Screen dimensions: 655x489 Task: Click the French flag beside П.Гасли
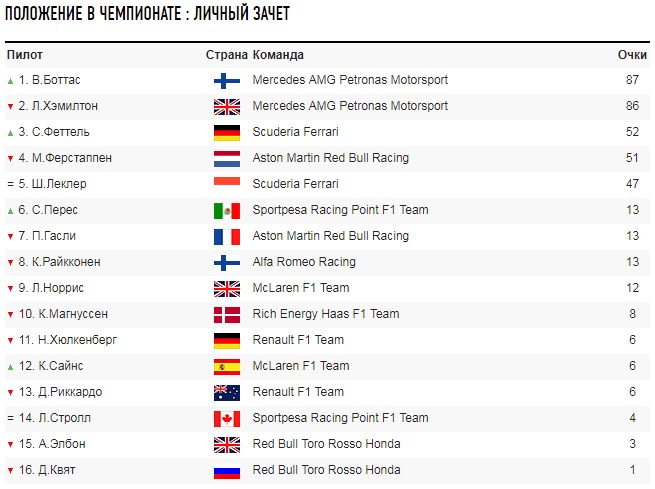[x=227, y=237]
